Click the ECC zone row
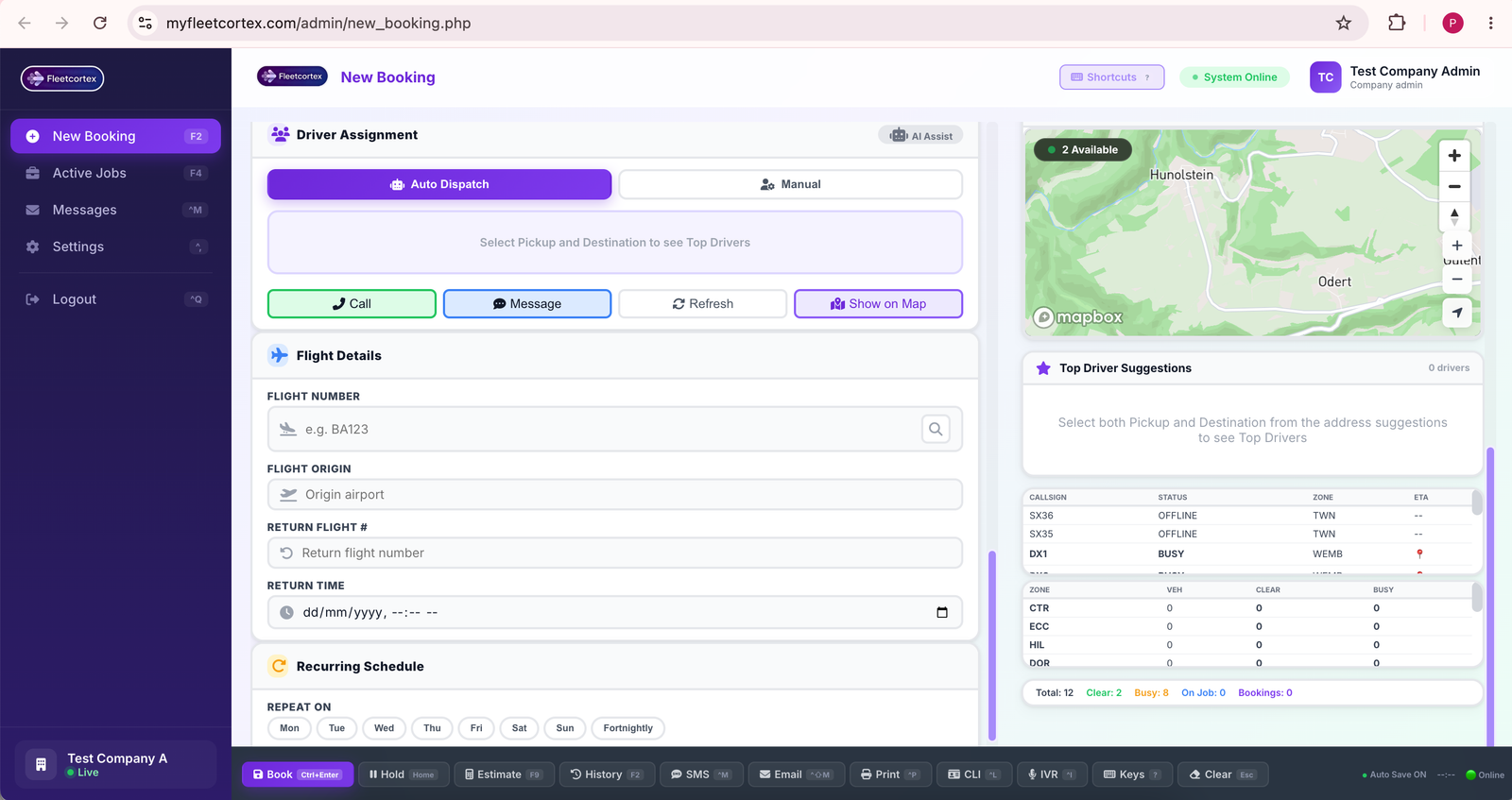Viewport: 1512px width, 800px height. coord(1247,626)
